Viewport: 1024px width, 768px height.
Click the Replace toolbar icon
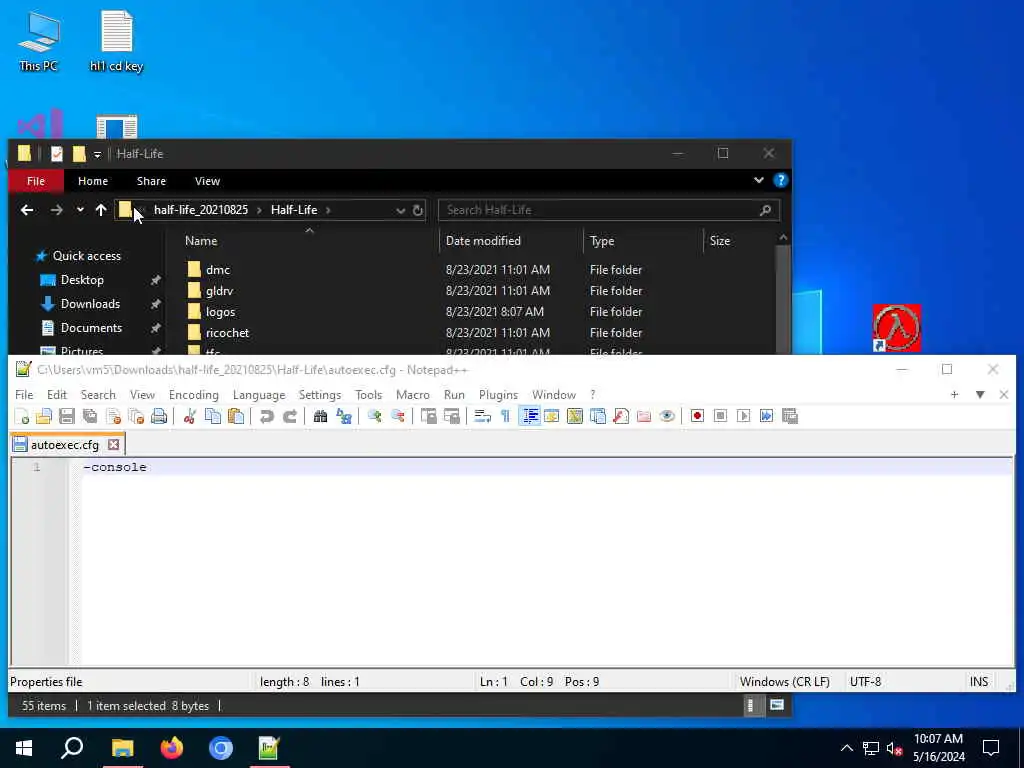pos(344,416)
